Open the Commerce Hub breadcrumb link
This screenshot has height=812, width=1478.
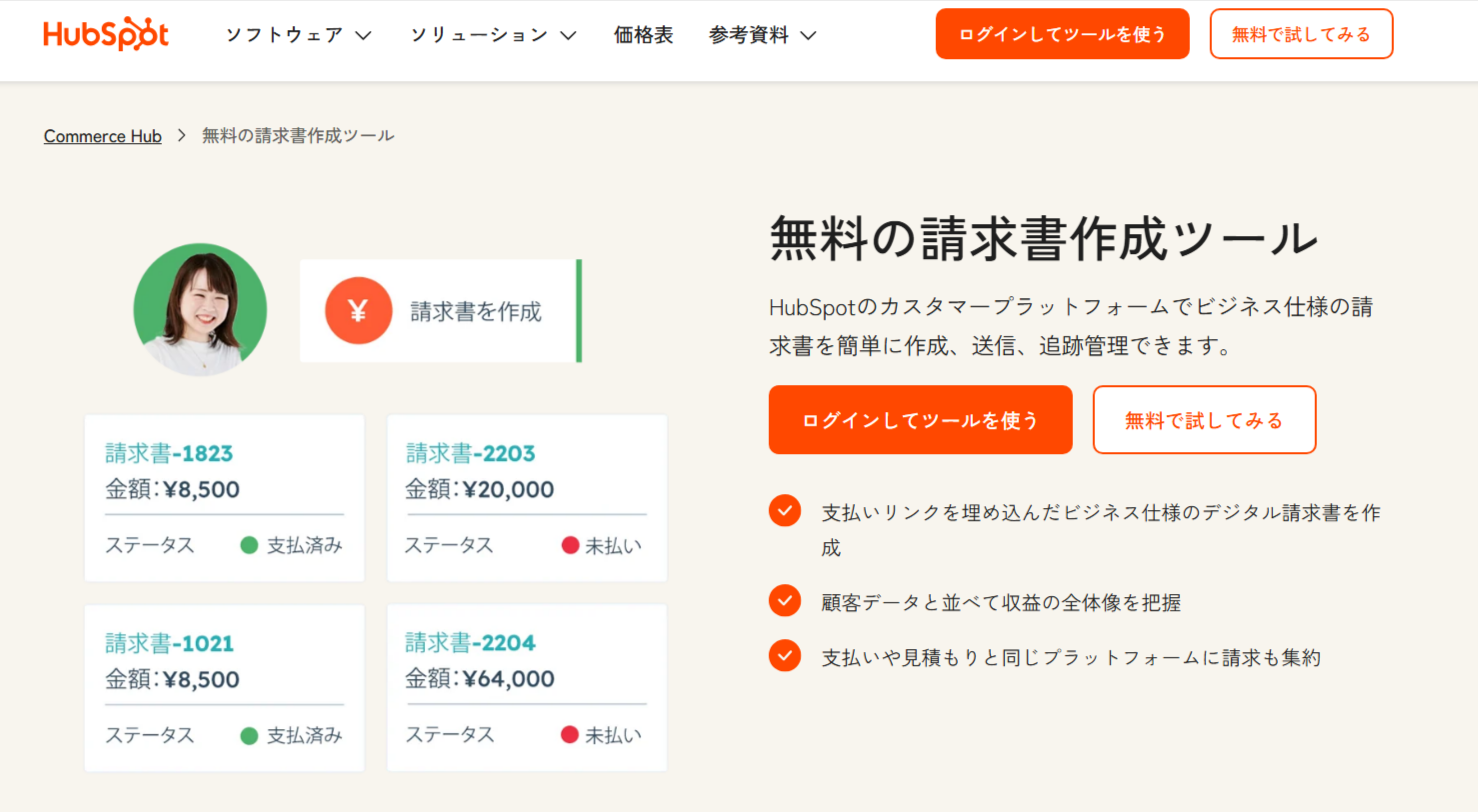[x=102, y=136]
